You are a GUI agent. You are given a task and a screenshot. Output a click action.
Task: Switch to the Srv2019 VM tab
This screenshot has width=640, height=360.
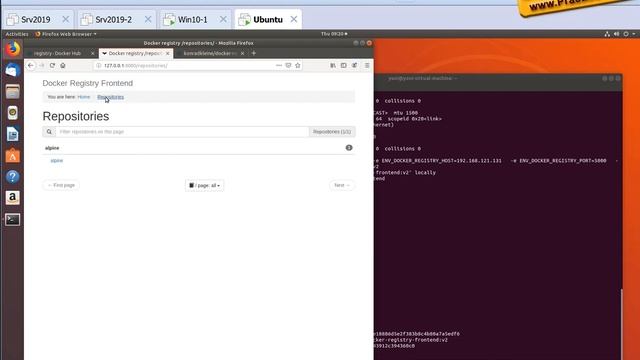click(x=36, y=20)
